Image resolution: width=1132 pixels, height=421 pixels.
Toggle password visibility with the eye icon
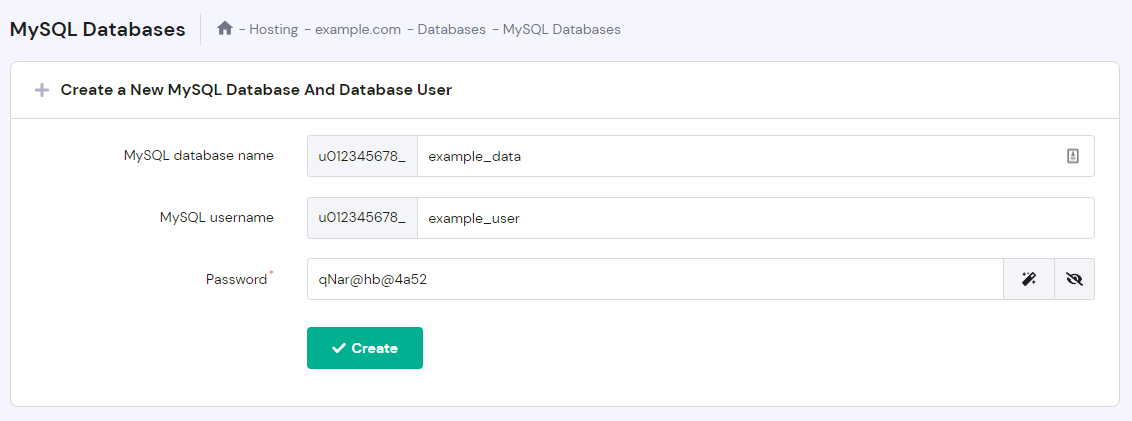(1074, 280)
